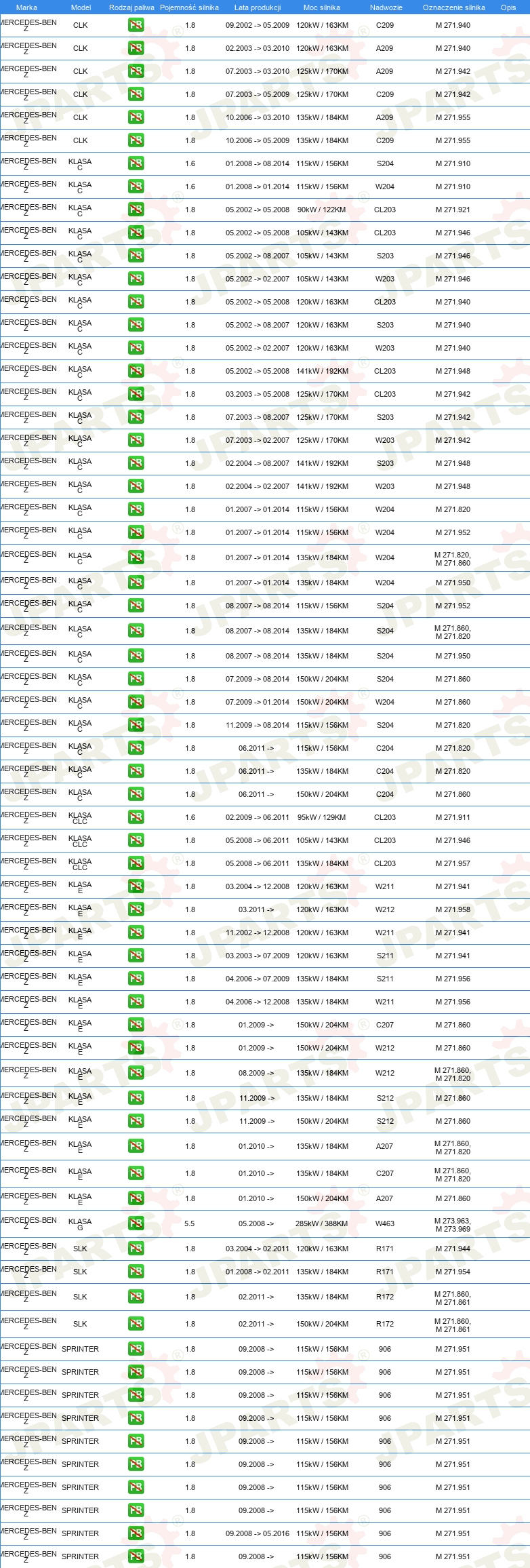Viewport: 530px width, 1568px height.
Task: Click the M 271.957 engine code cell
Action: tap(453, 864)
